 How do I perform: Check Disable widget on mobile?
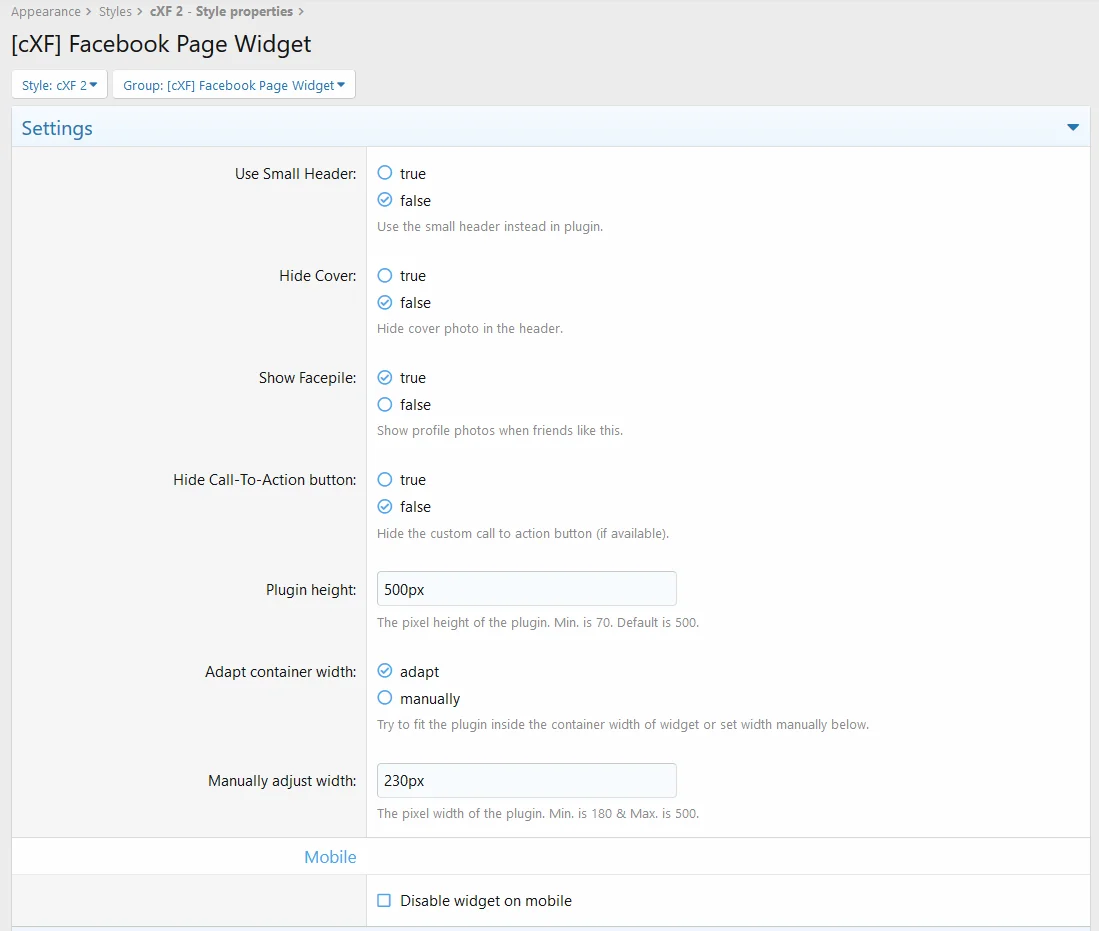(x=384, y=901)
